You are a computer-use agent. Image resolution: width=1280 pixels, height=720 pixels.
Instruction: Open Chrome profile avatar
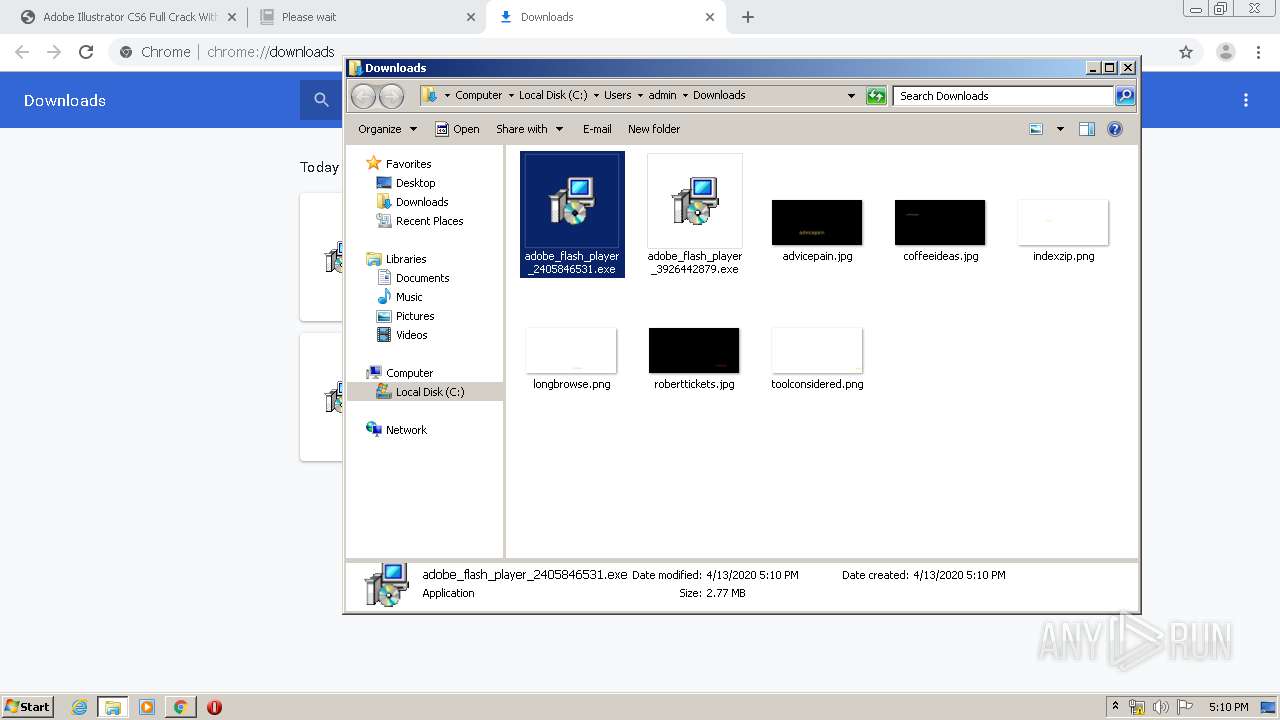(x=1226, y=52)
